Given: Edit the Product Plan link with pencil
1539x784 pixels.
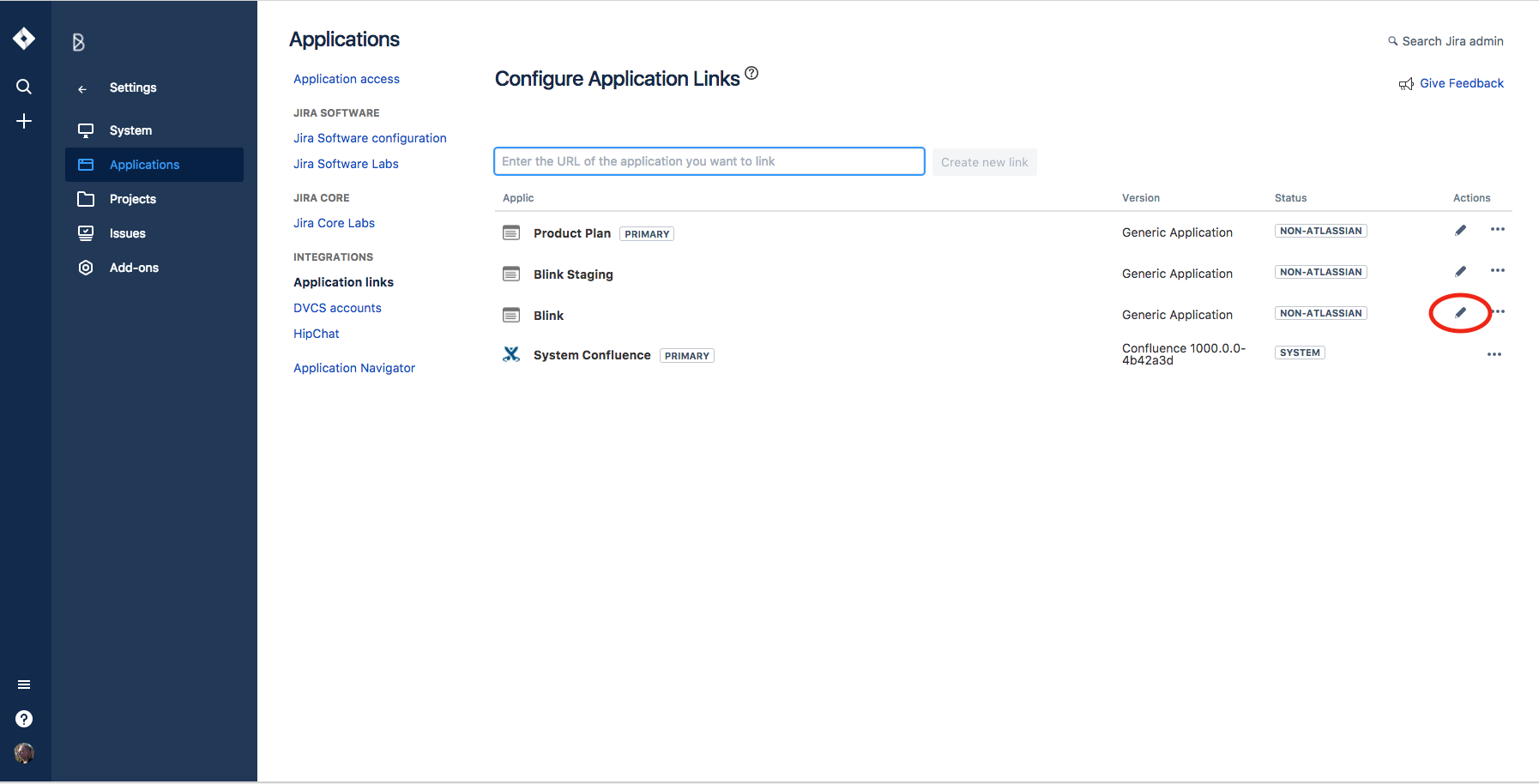Looking at the screenshot, I should coord(1460,230).
